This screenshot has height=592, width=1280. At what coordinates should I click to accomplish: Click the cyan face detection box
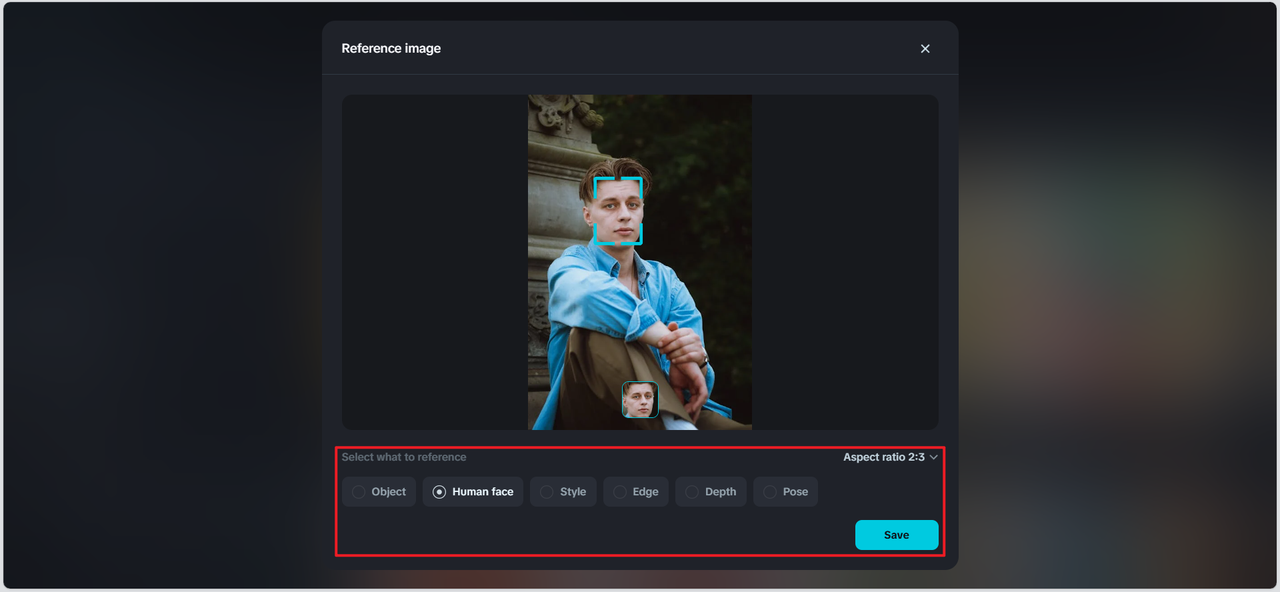618,211
